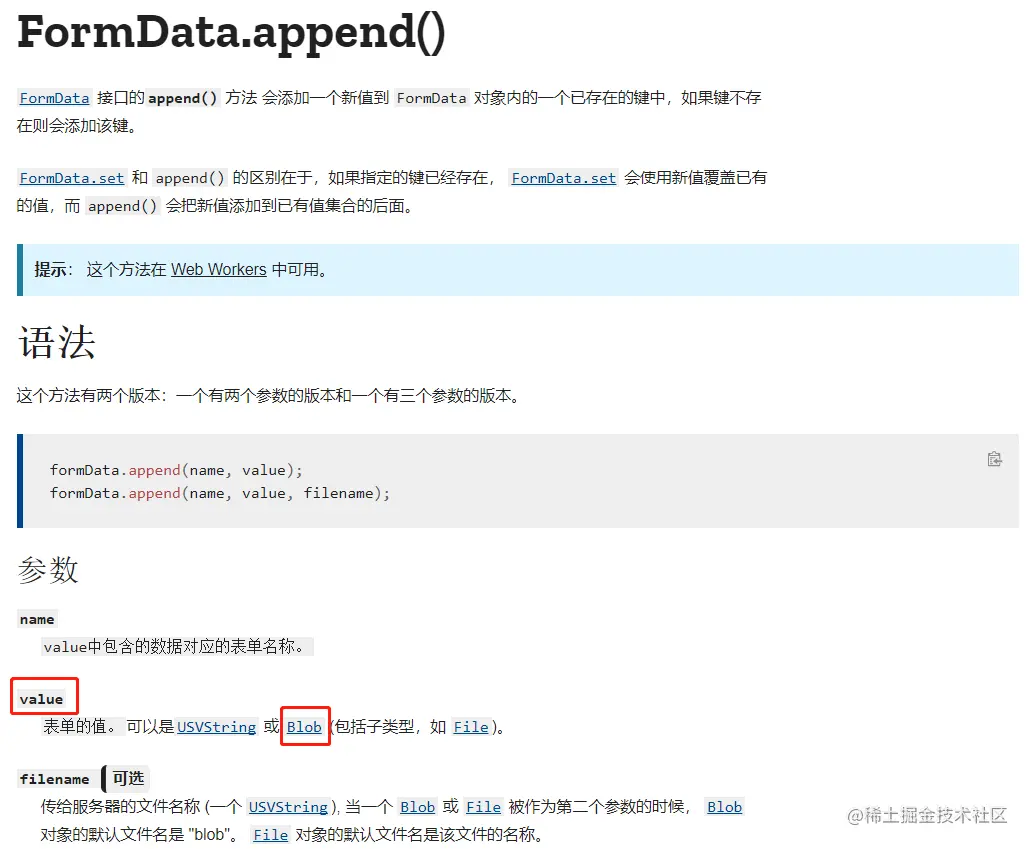Image resolution: width=1031 pixels, height=849 pixels.
Task: Select the name parameter label
Action: (36, 619)
